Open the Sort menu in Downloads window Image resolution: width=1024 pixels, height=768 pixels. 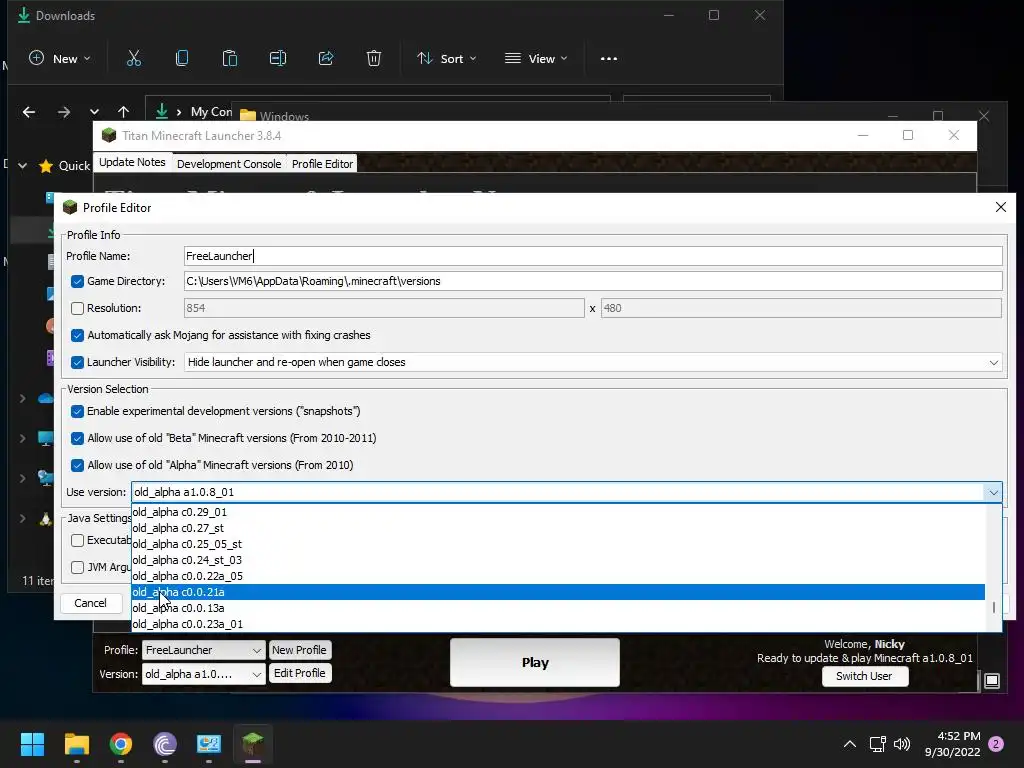click(x=447, y=59)
